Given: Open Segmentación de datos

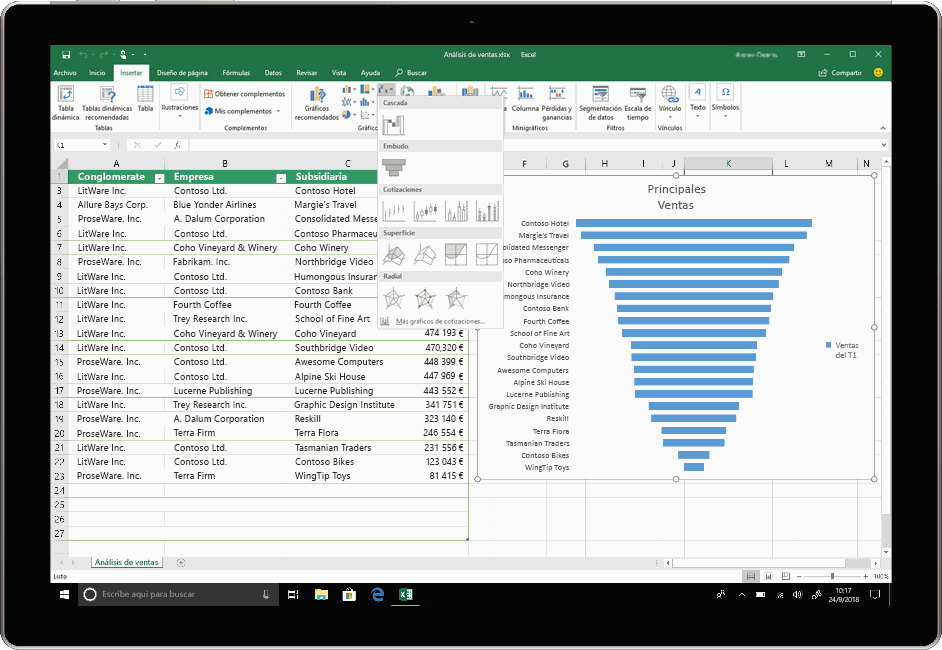Looking at the screenshot, I should [600, 103].
